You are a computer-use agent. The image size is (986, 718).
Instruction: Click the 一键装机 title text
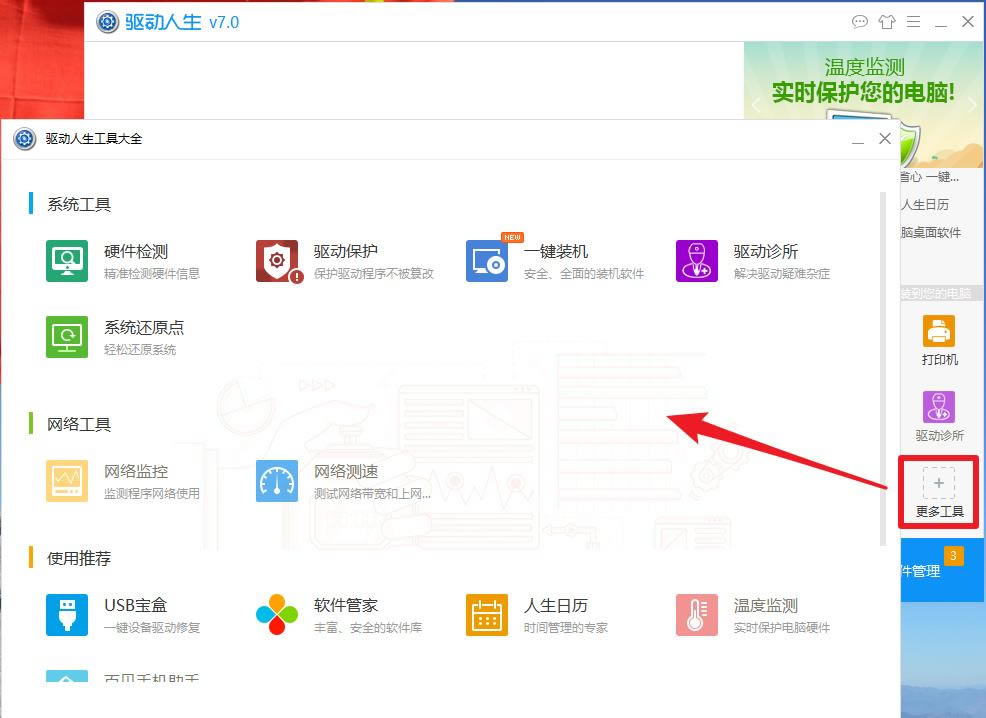point(556,251)
